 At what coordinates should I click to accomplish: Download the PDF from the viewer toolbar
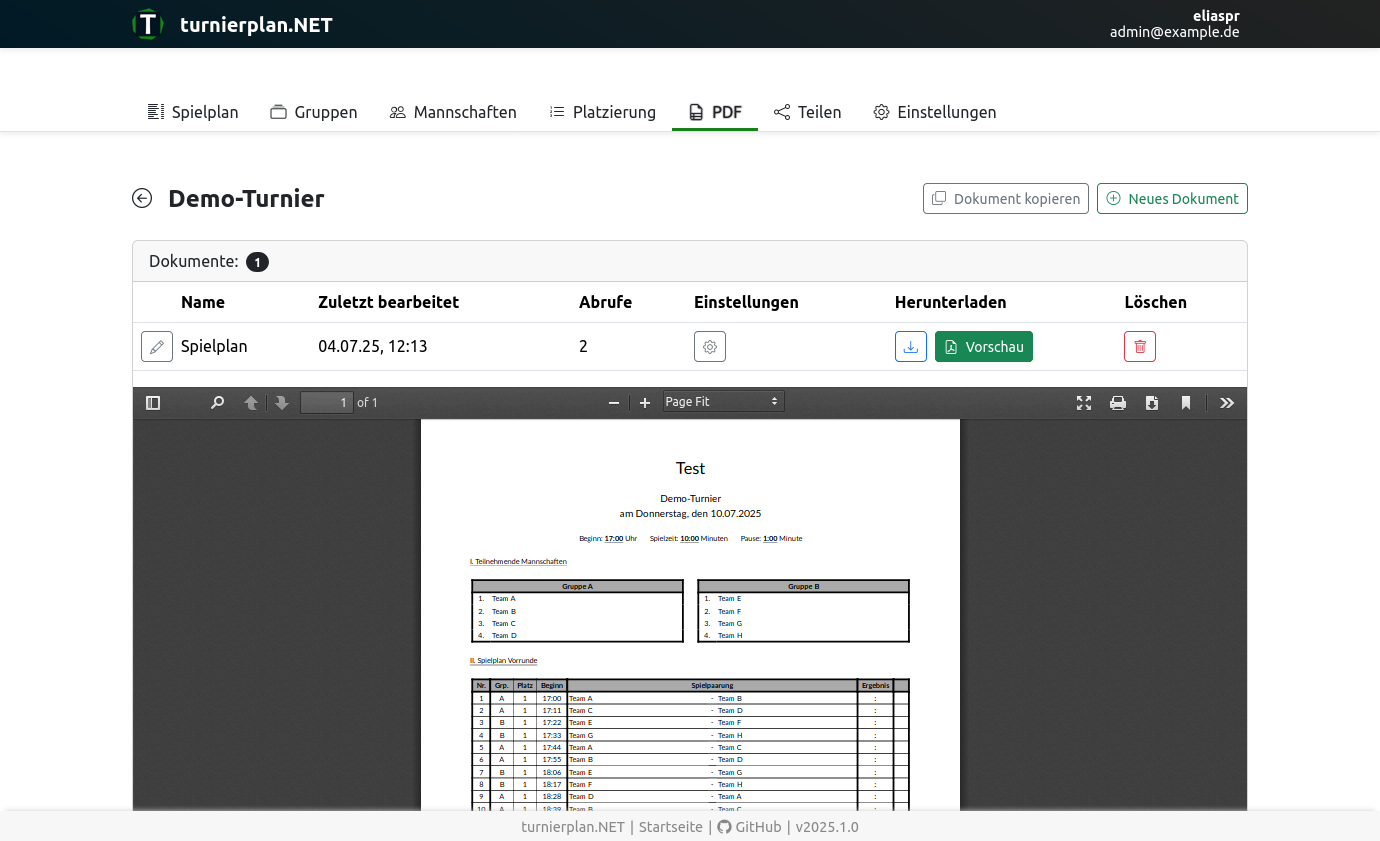point(1152,402)
